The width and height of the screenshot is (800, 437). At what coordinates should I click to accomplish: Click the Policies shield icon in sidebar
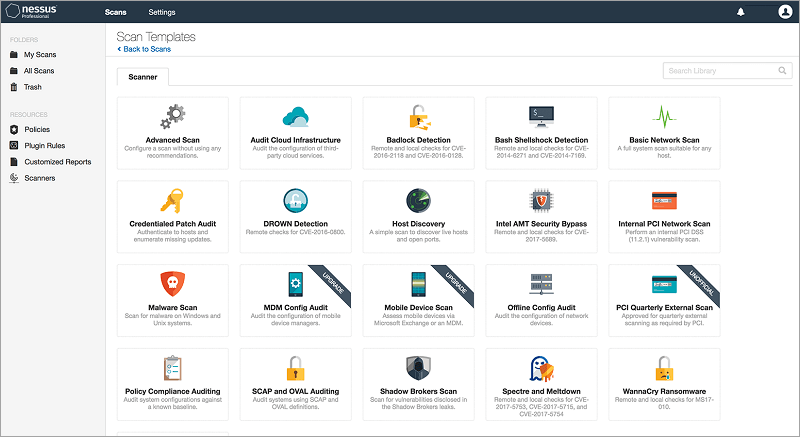pyautogui.click(x=14, y=130)
